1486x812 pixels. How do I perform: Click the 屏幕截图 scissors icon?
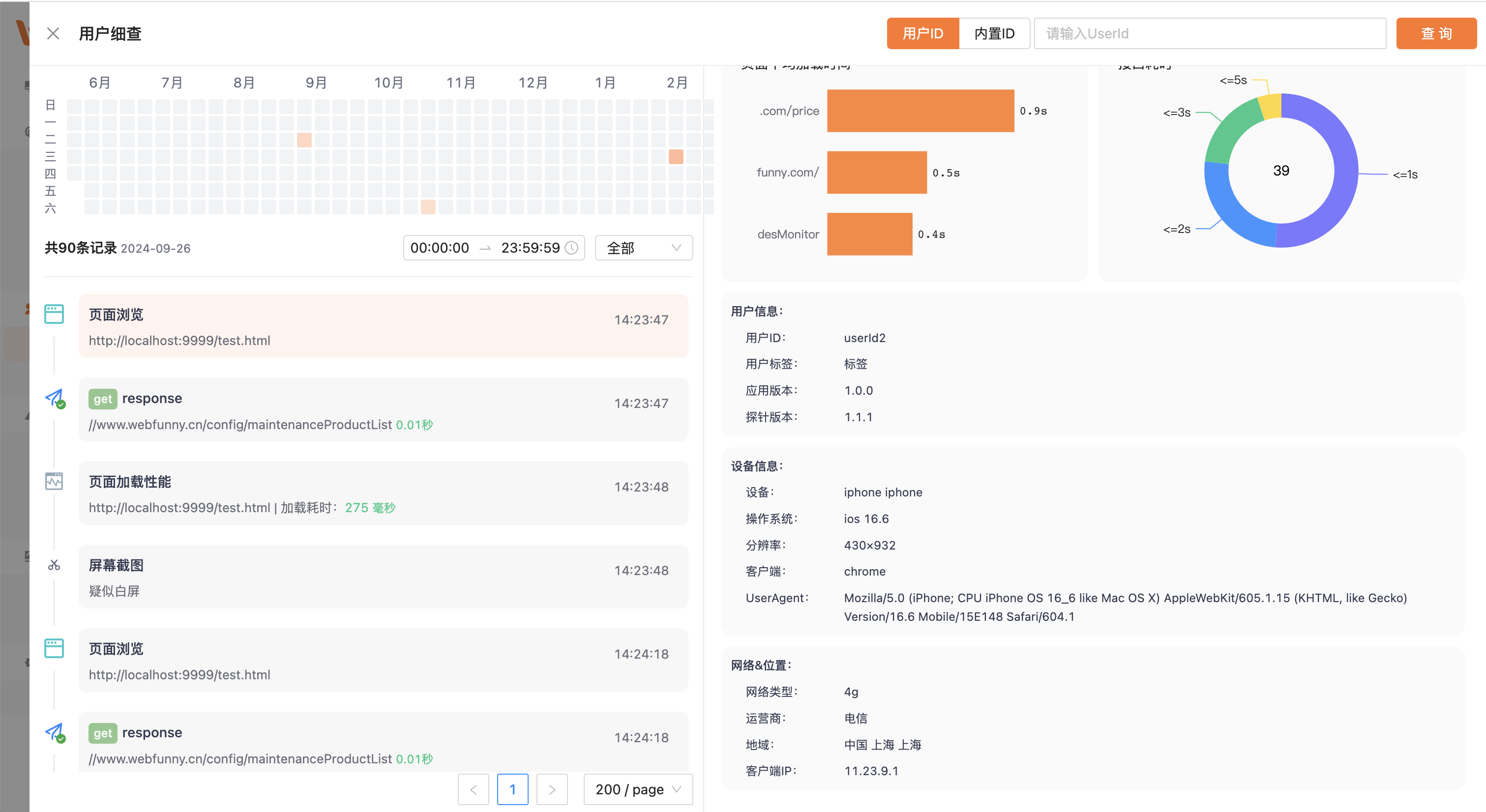pos(54,565)
